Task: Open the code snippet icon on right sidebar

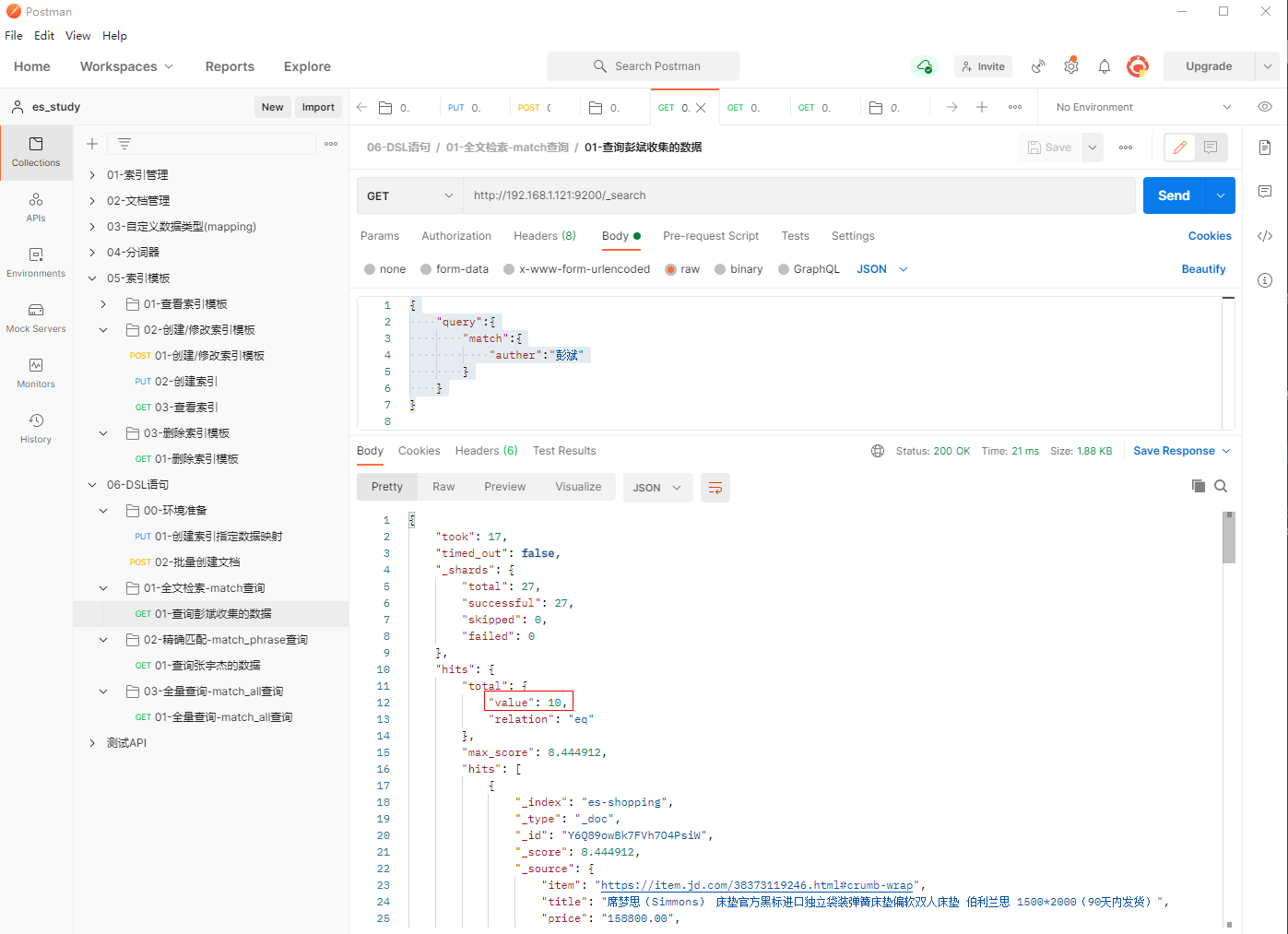Action: tap(1265, 236)
